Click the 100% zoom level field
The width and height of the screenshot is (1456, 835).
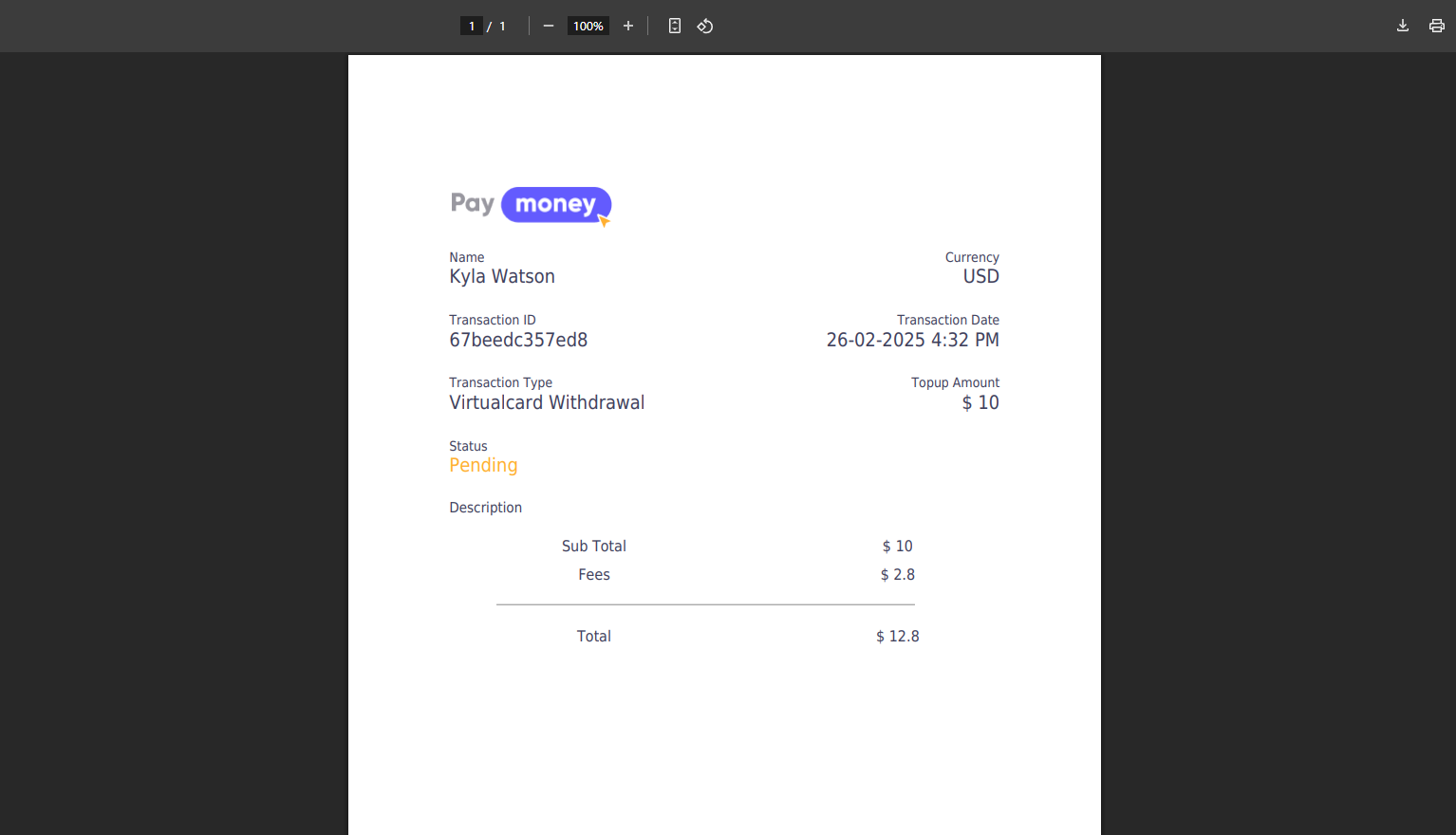(588, 26)
